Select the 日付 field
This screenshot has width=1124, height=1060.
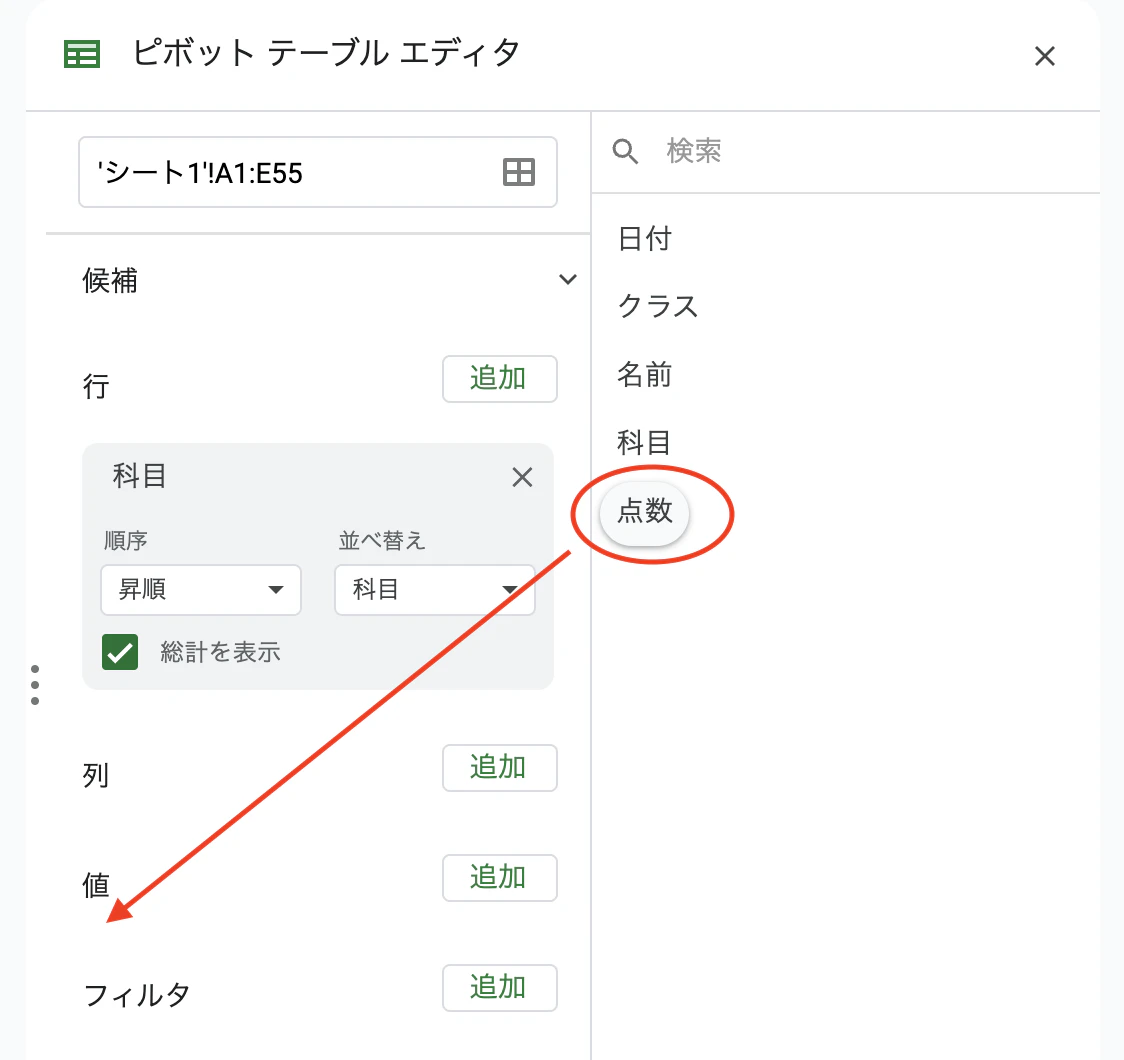(644, 239)
